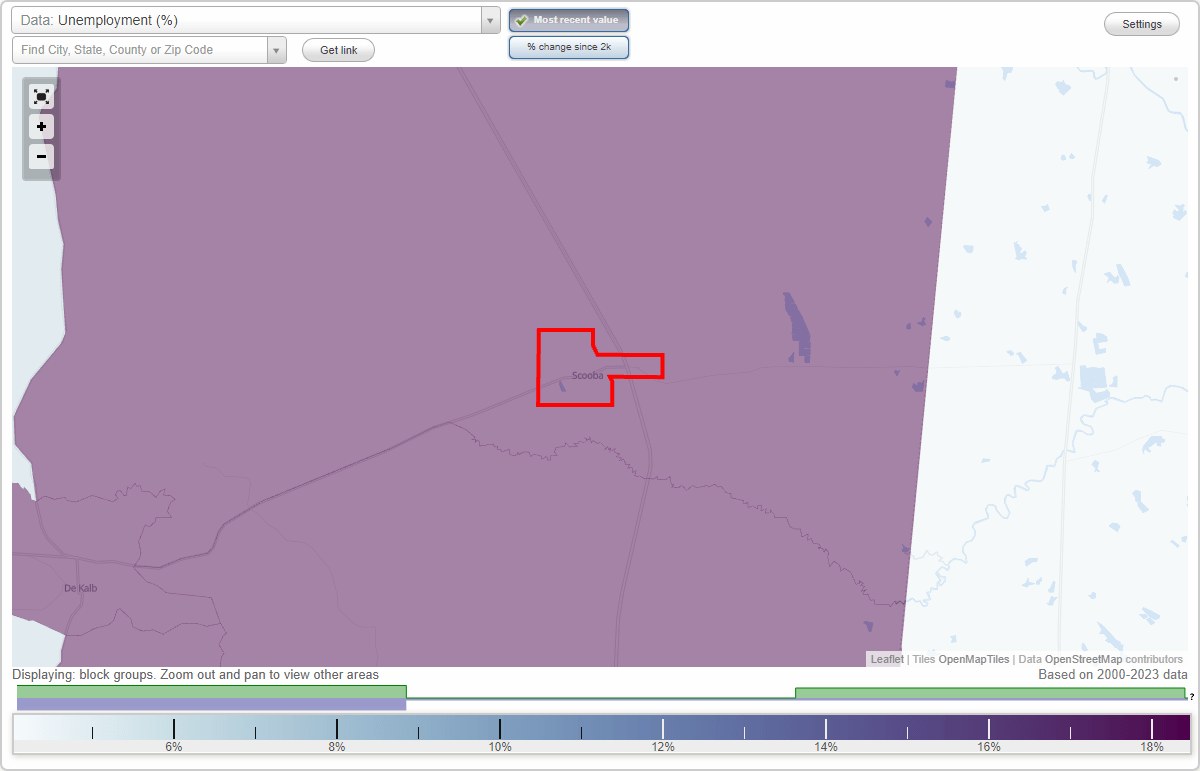Click the full-extent icon on the map toolbar
The height and width of the screenshot is (771, 1200).
(x=41, y=97)
